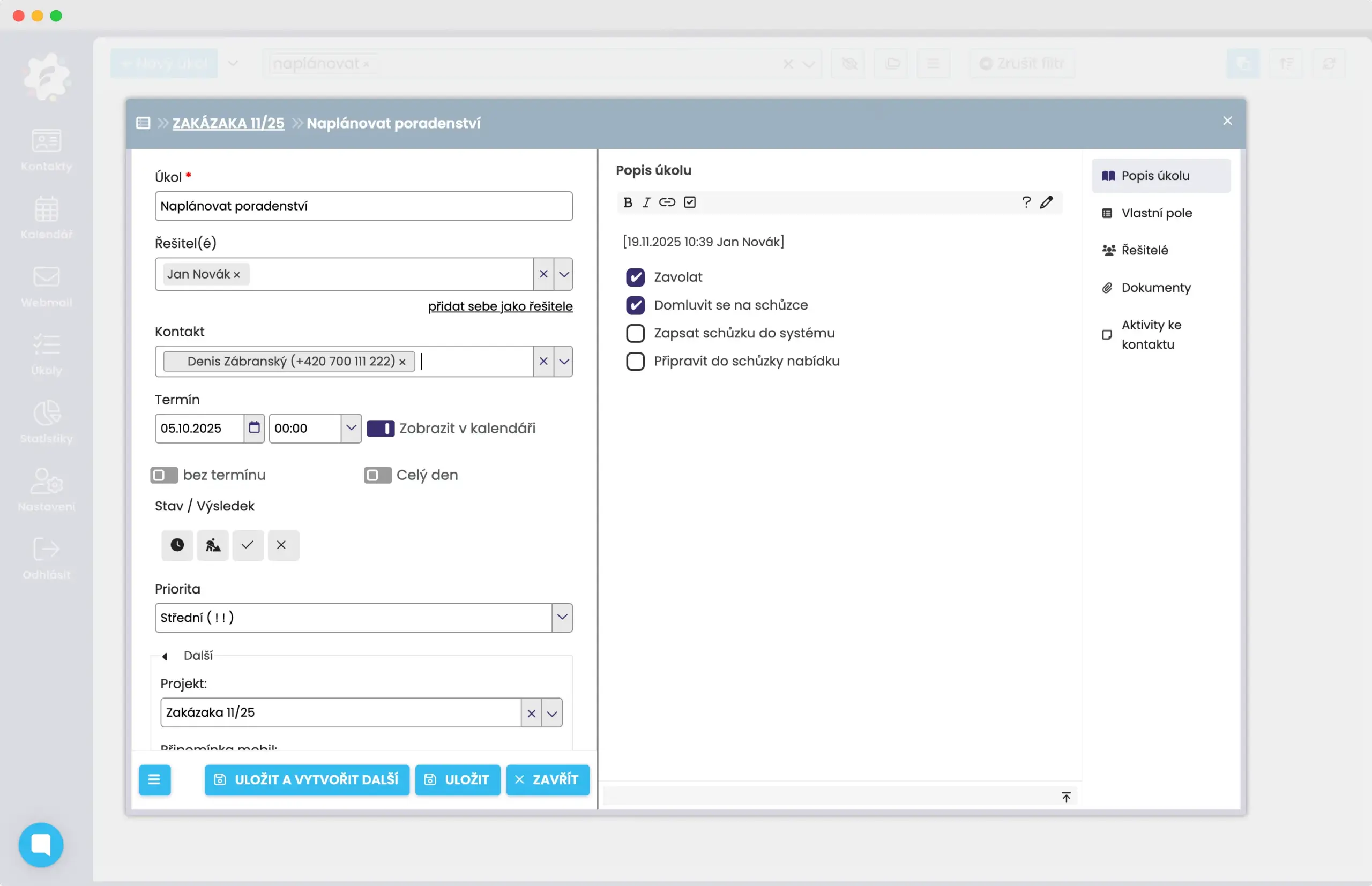Switch to 'Vlastní pole' tab

1156,213
